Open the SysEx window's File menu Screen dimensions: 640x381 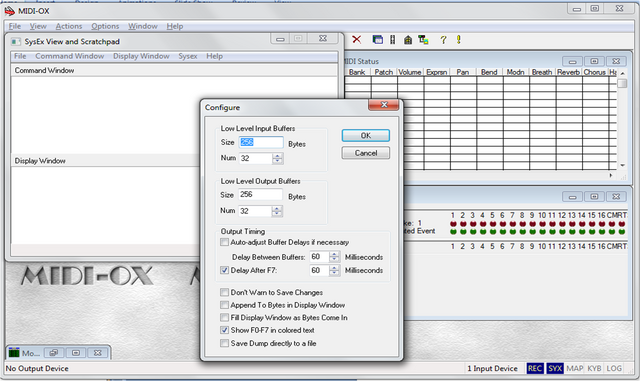point(20,56)
